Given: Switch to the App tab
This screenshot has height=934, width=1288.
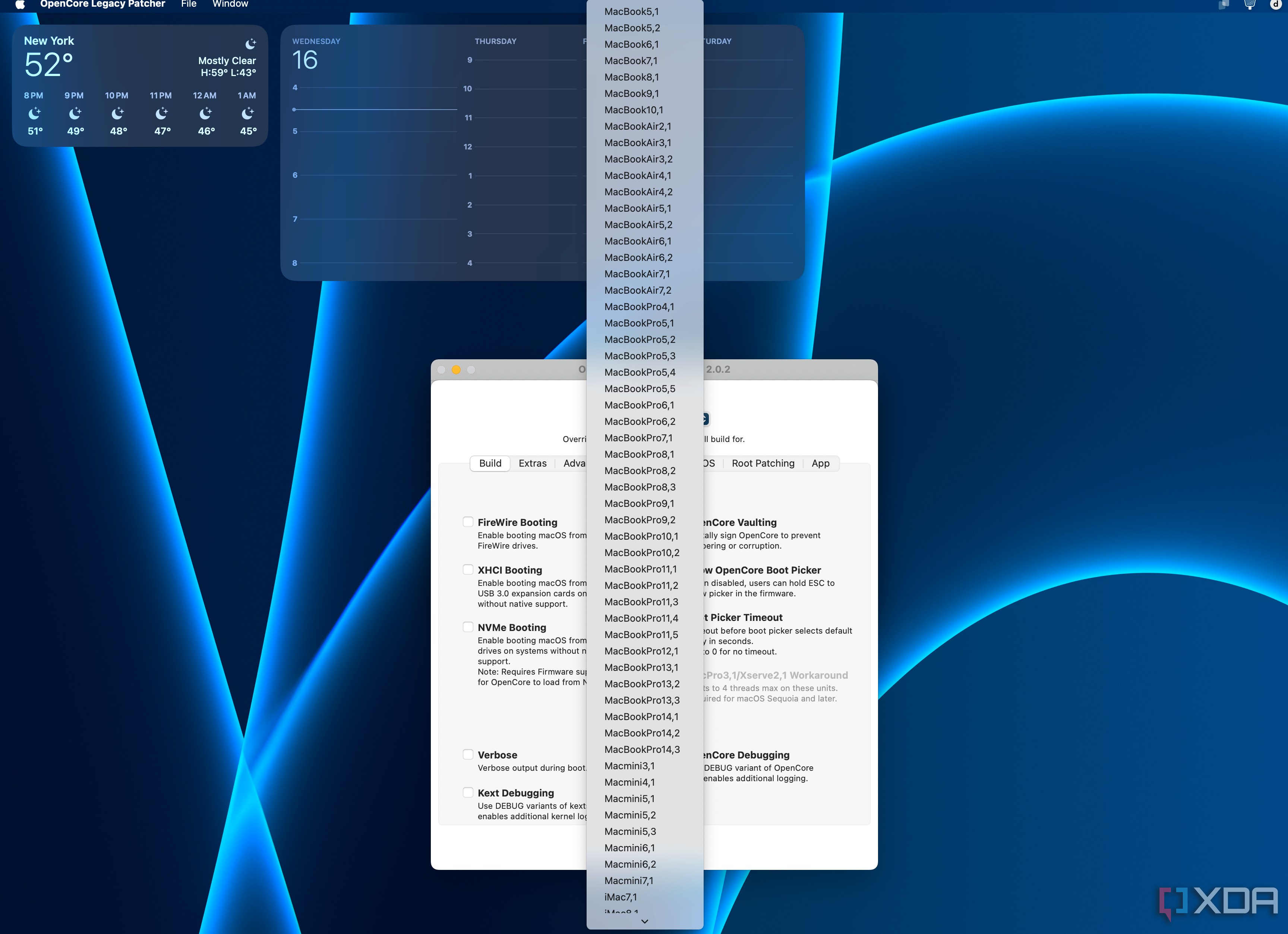Looking at the screenshot, I should 820,463.
